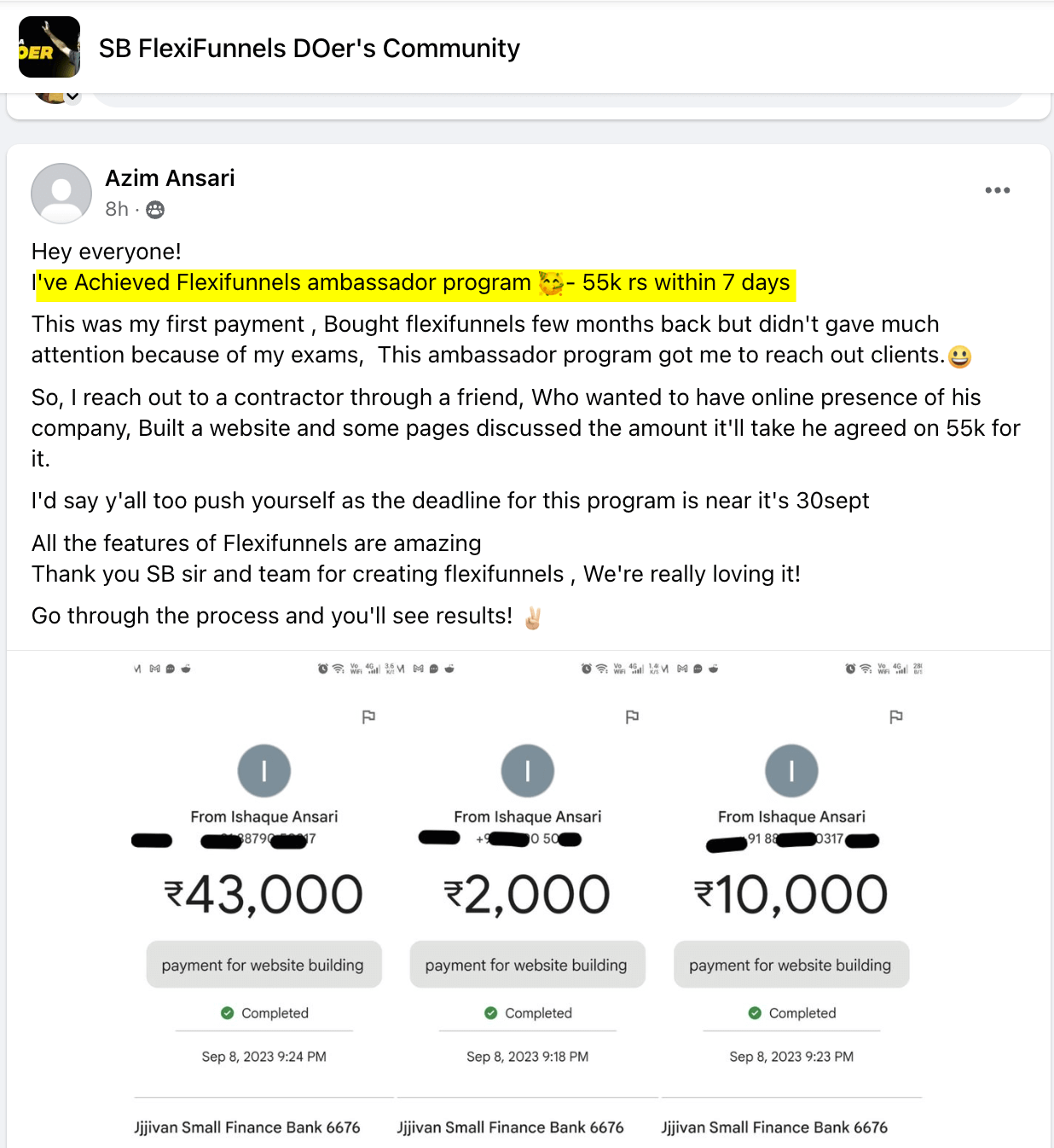Click the flag icon above the ₹10,000 payment
The height and width of the screenshot is (1148, 1054).
[x=895, y=717]
